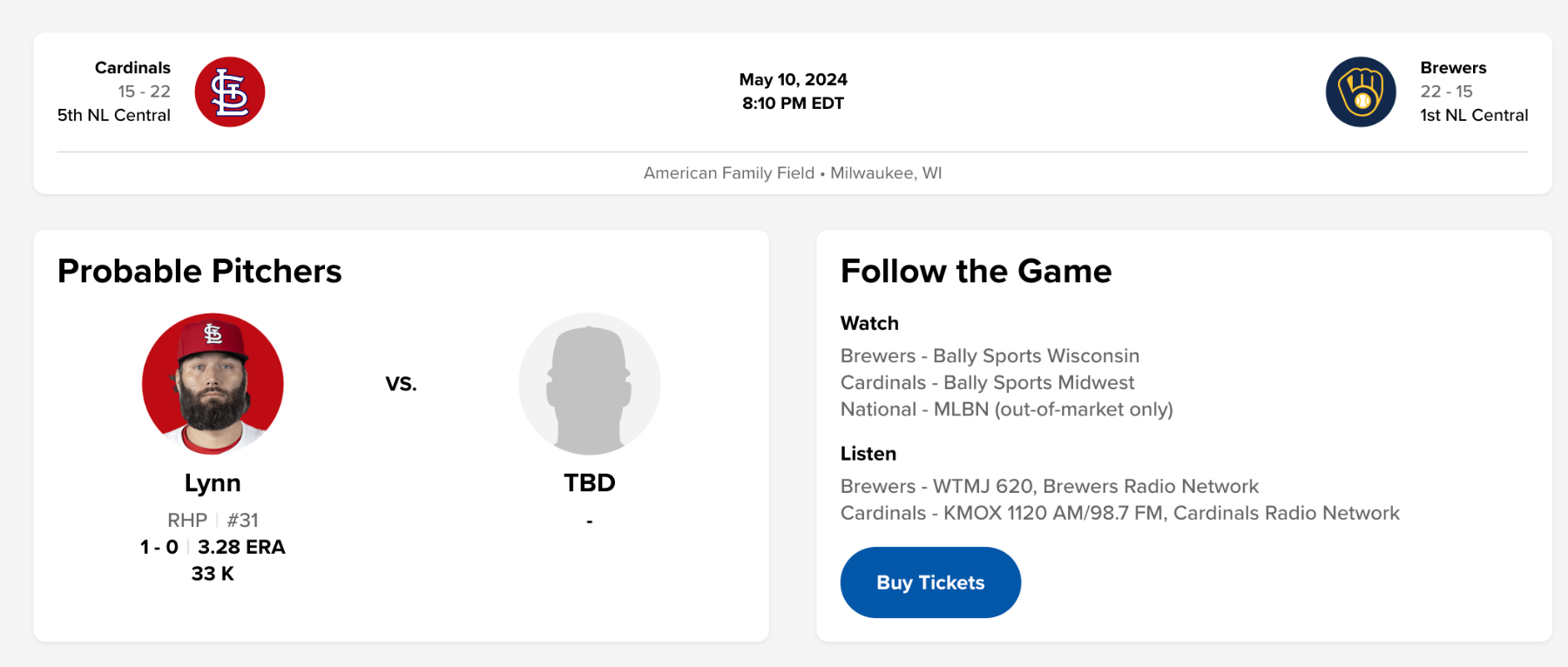The image size is (1568, 667).
Task: Click the 8:10 PM EDT game time
Action: point(793,104)
